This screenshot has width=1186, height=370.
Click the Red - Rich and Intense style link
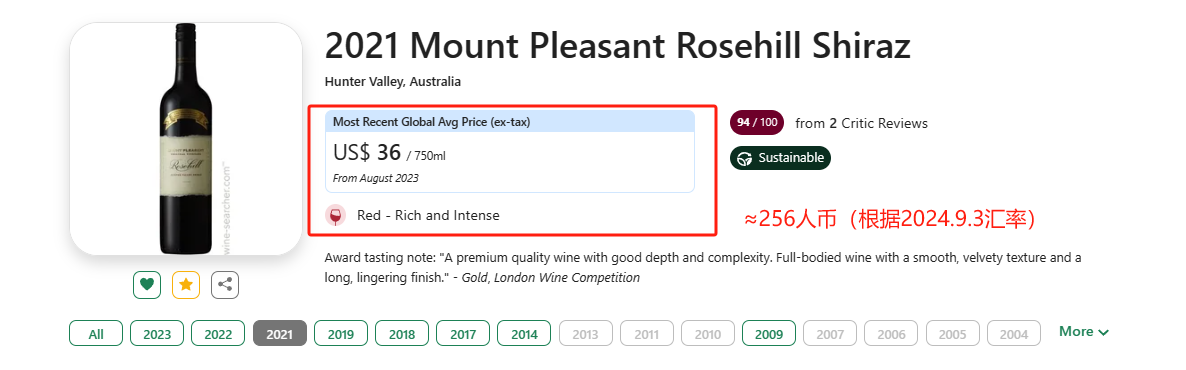point(428,216)
